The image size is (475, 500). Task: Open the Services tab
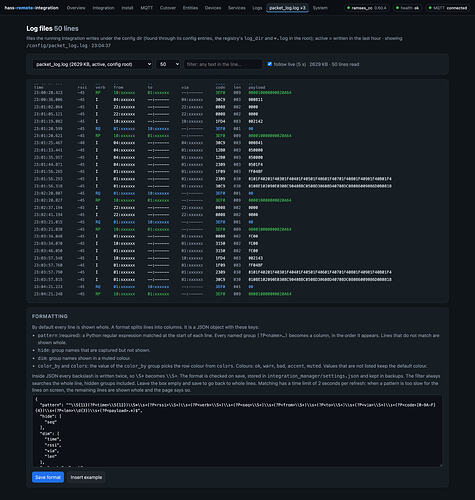237,8
